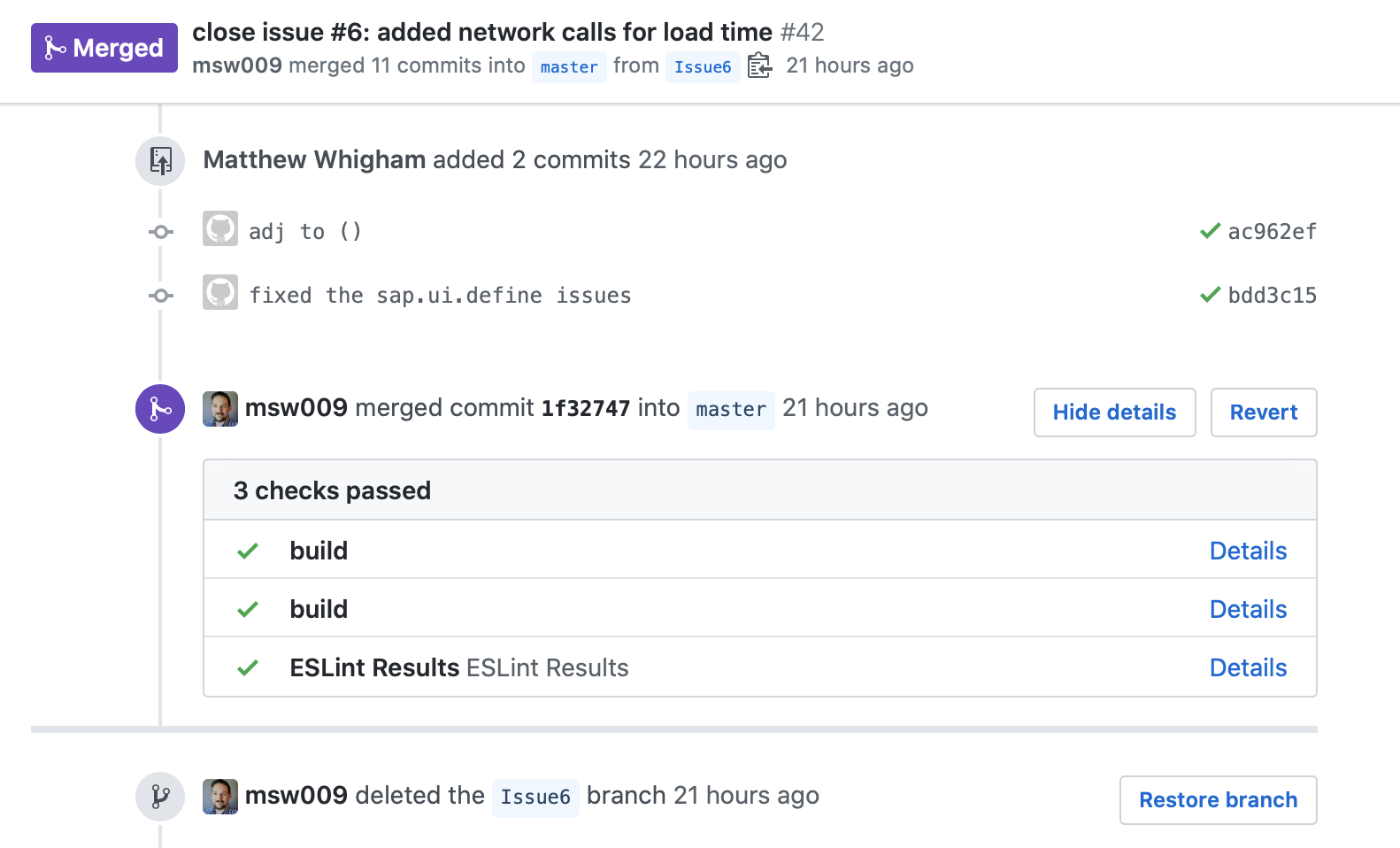Click green check status for bdd3c15
1400x848 pixels.
pyautogui.click(x=1210, y=295)
